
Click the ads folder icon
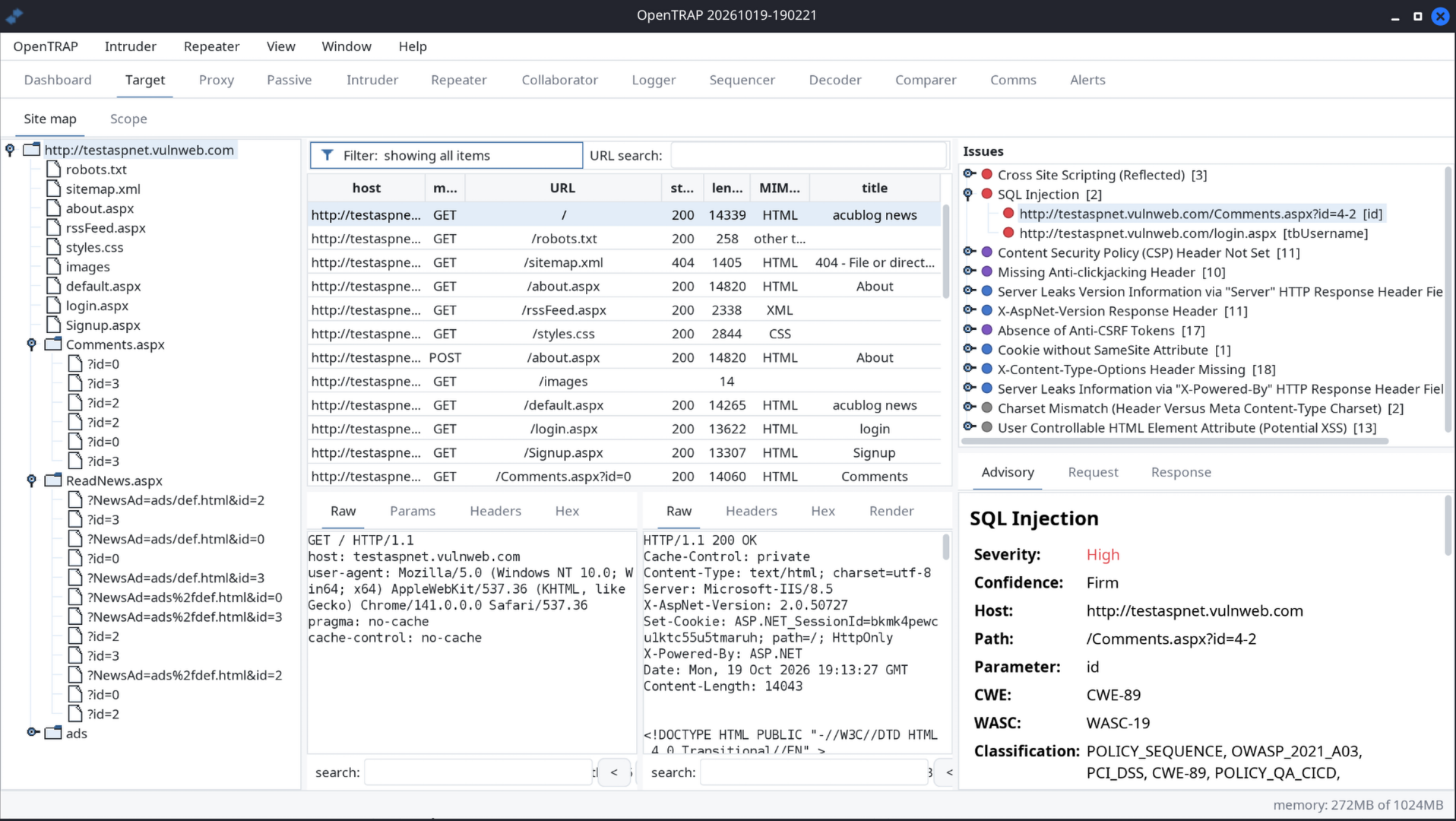pyautogui.click(x=53, y=732)
